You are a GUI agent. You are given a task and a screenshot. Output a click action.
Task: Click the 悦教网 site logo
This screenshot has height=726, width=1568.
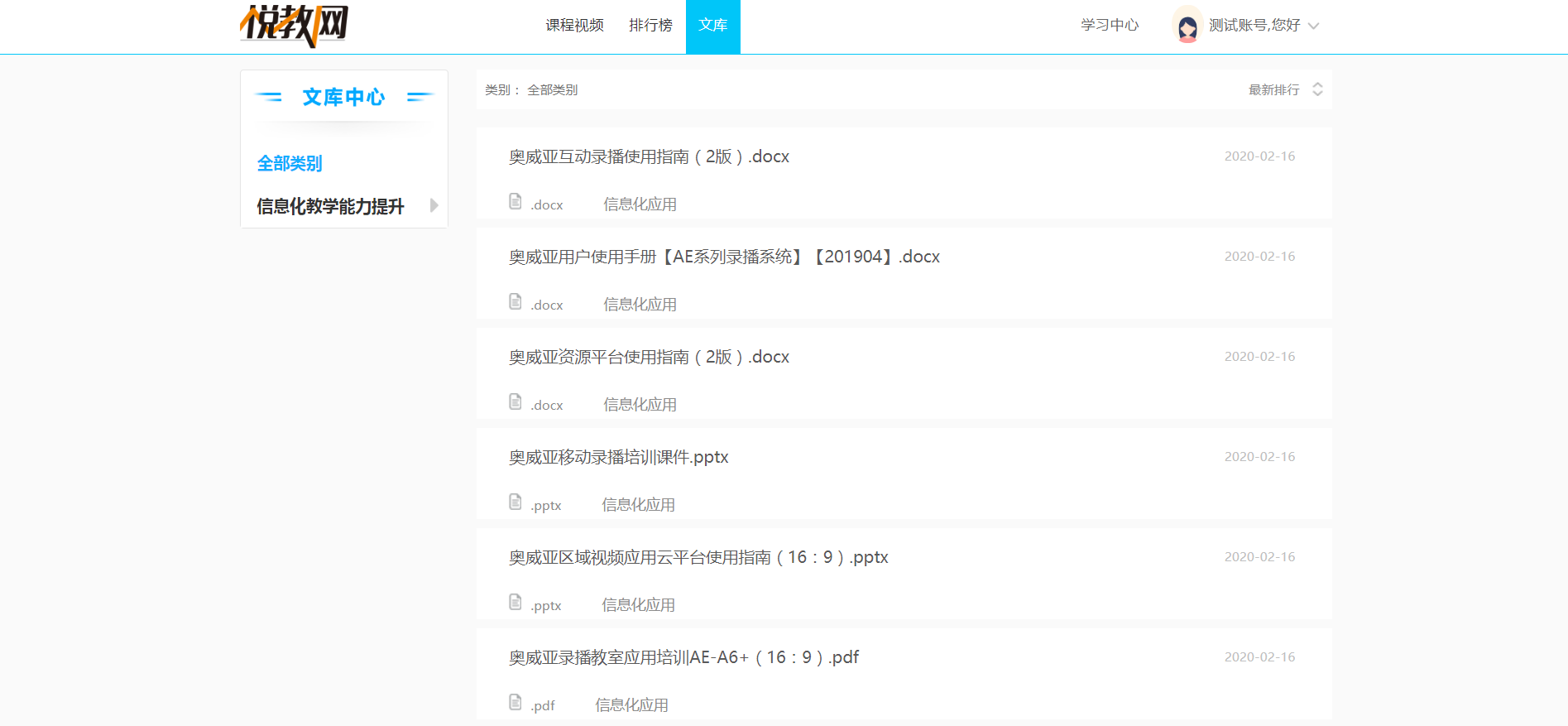coord(294,26)
